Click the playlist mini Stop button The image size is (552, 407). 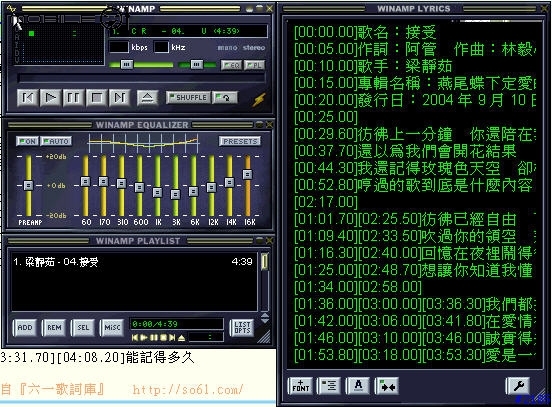[x=163, y=338]
